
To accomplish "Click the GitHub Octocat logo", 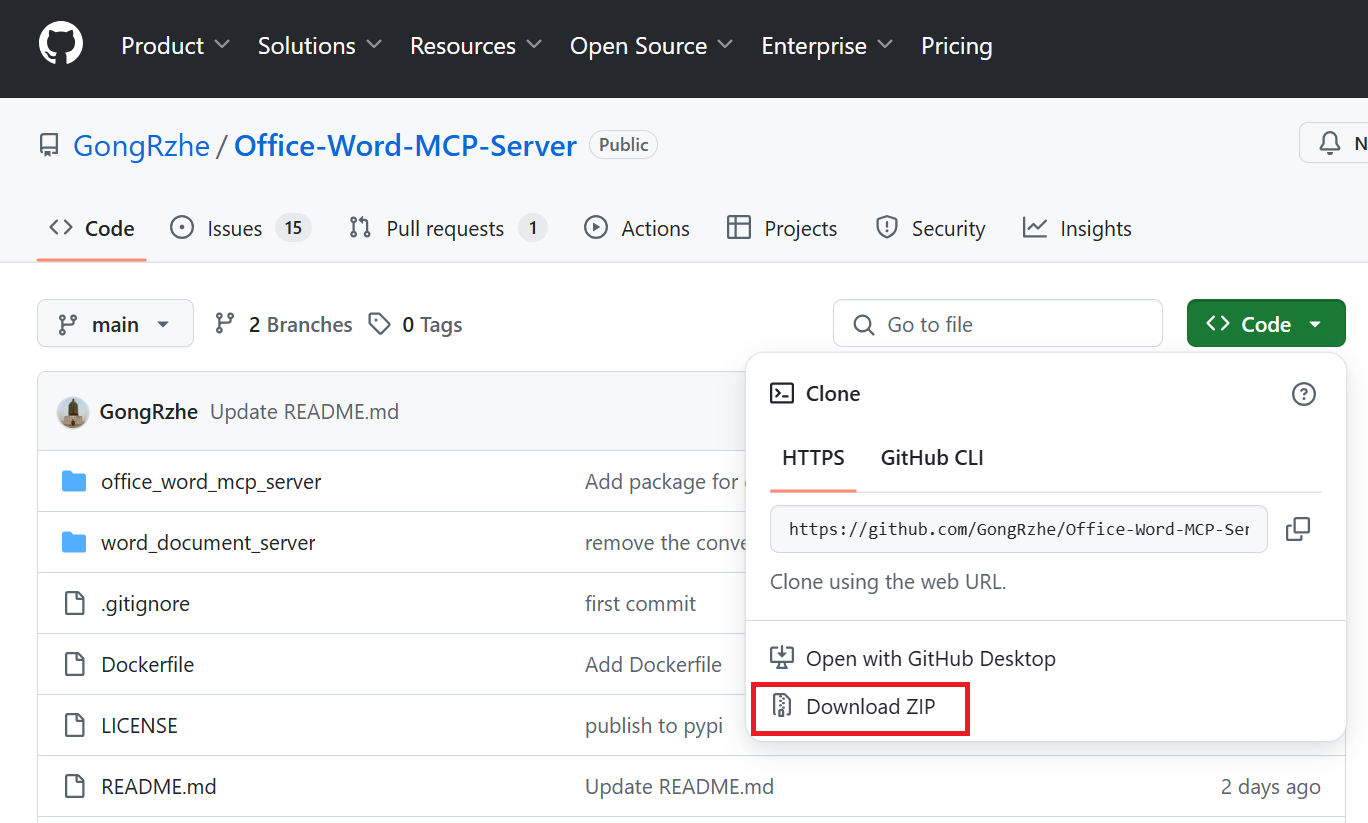I will (61, 45).
